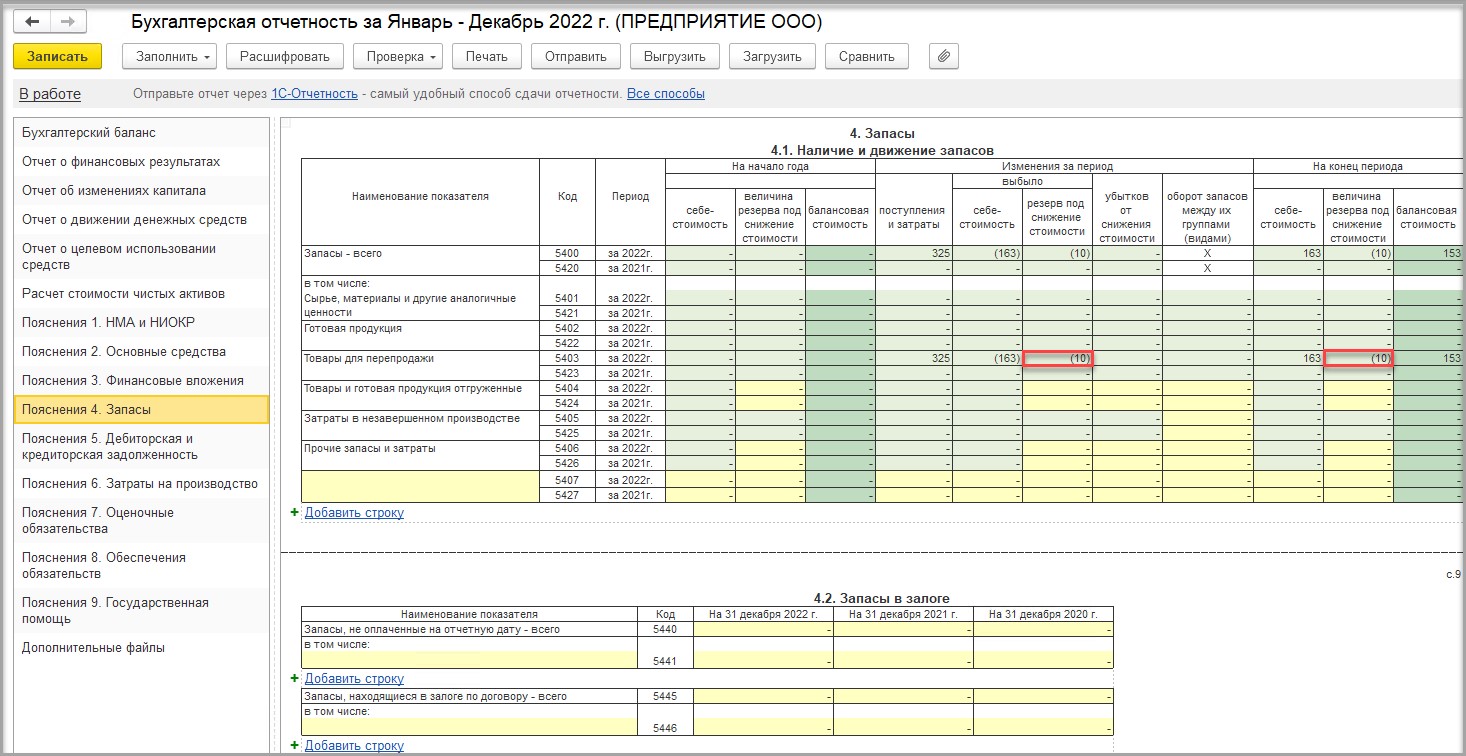Open the Все способы link

[x=666, y=94]
